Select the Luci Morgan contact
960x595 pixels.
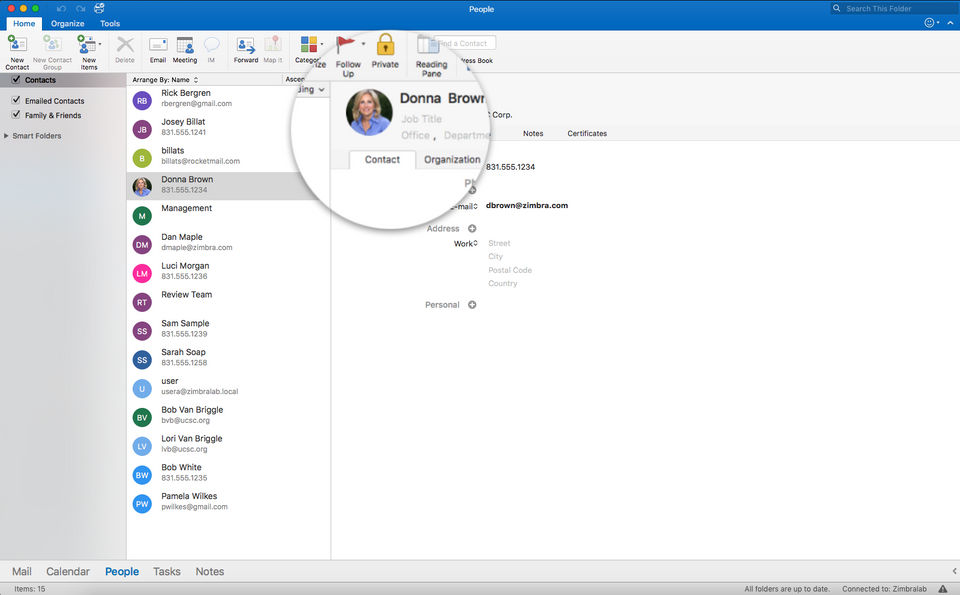point(228,273)
